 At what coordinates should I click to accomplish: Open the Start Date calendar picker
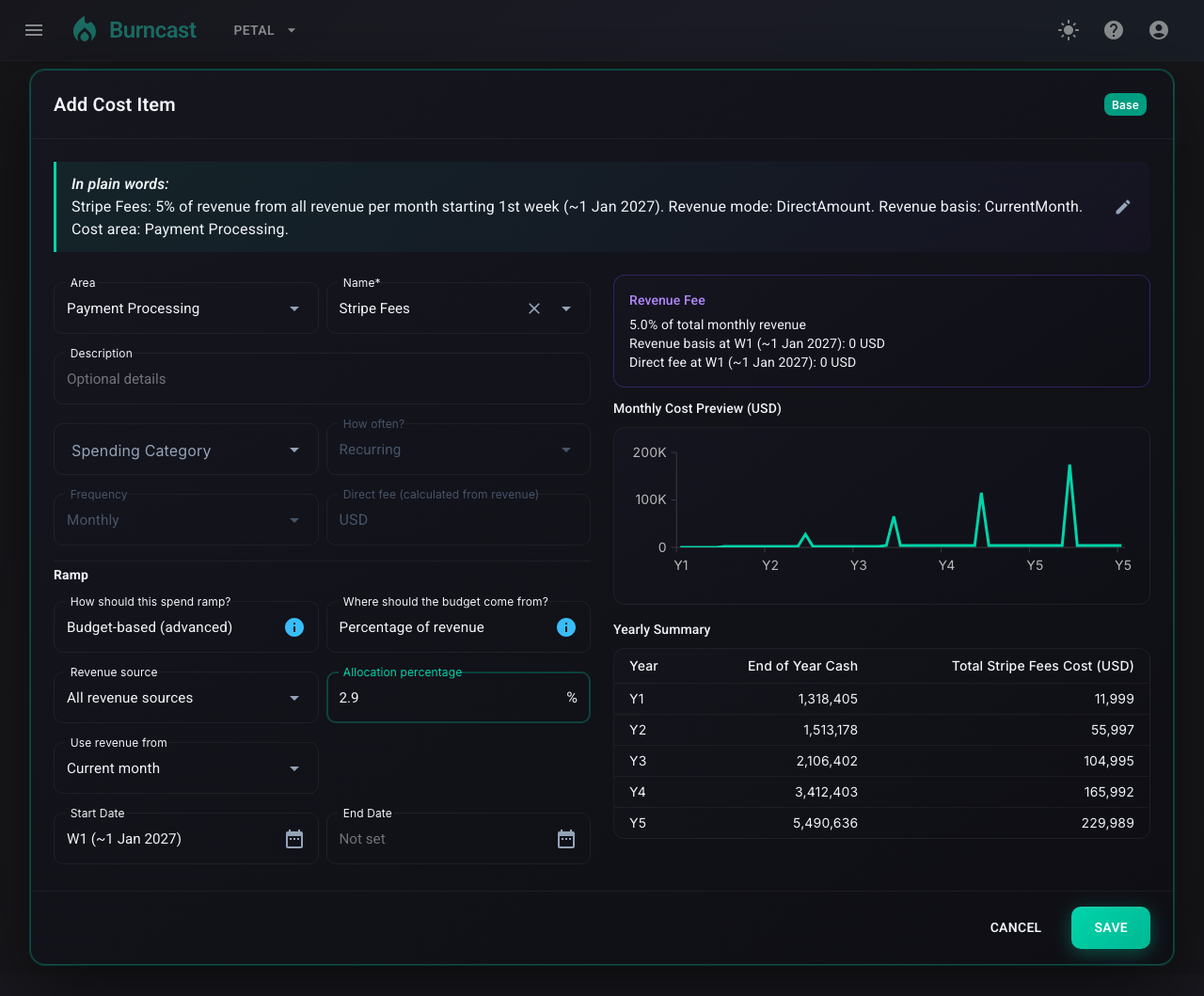click(x=294, y=839)
